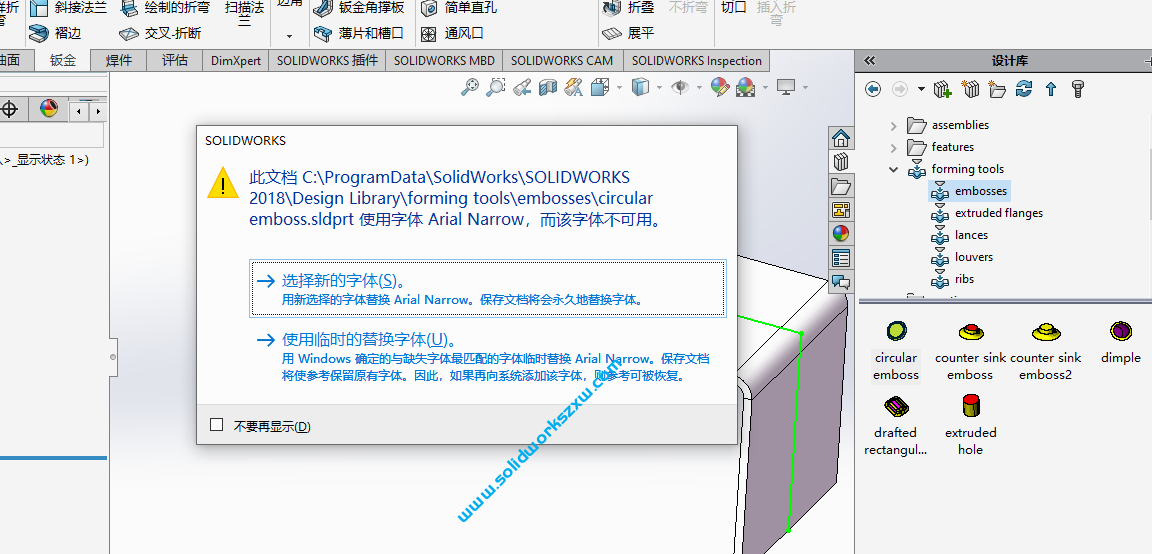Click the Zoom to Area icon
The width and height of the screenshot is (1152, 554).
[x=496, y=87]
